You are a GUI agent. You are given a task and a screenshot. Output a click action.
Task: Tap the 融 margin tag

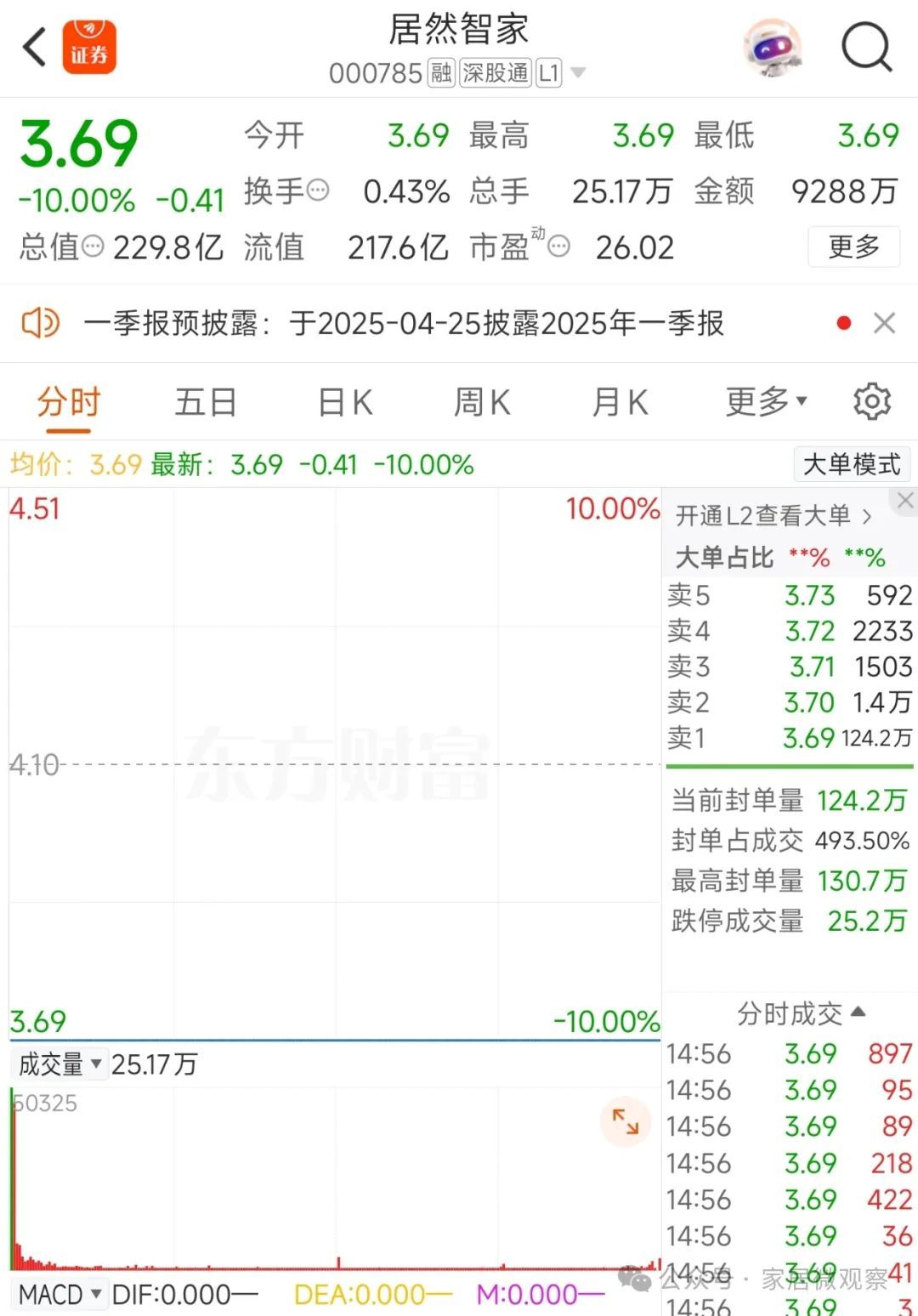[441, 73]
